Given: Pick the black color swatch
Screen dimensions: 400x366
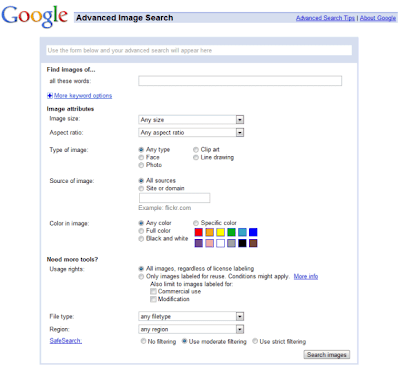Looking at the screenshot, I should click(242, 243).
